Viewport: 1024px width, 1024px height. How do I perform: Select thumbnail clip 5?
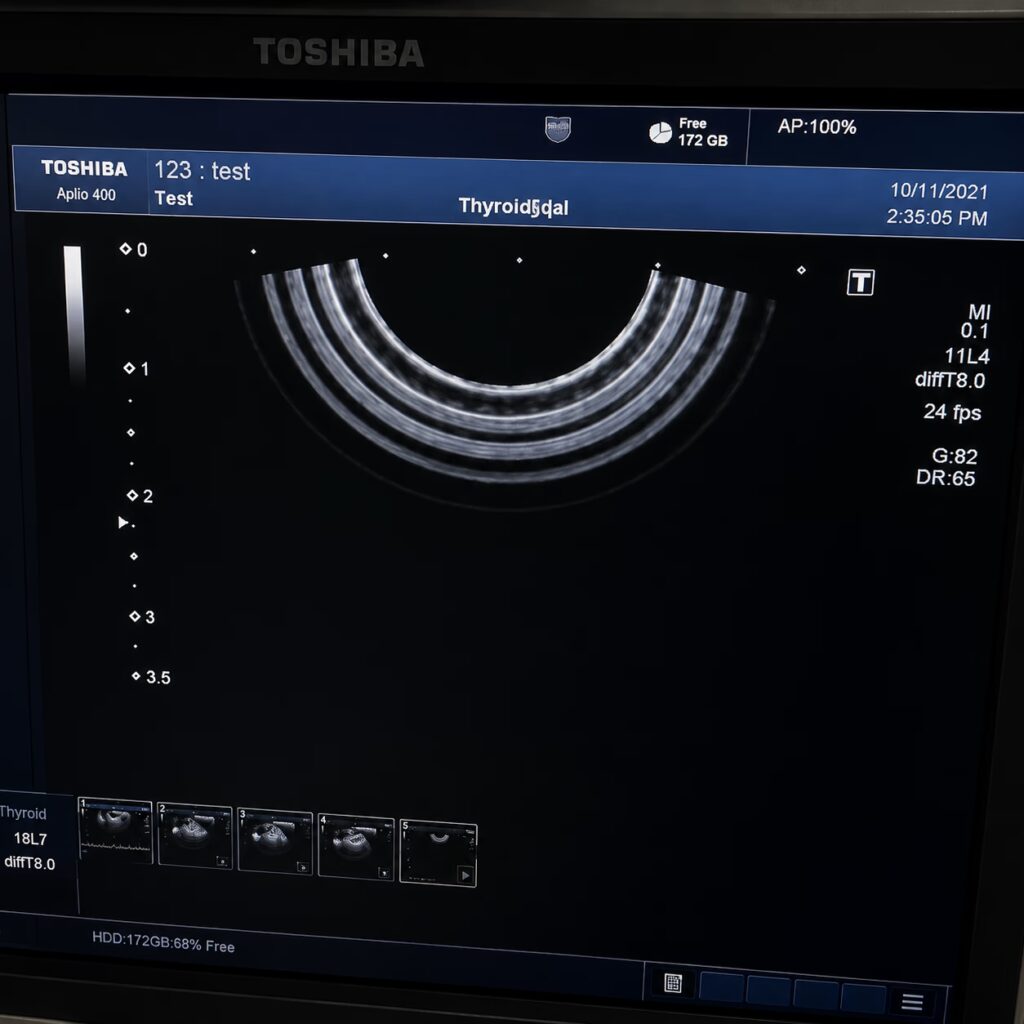click(x=438, y=853)
